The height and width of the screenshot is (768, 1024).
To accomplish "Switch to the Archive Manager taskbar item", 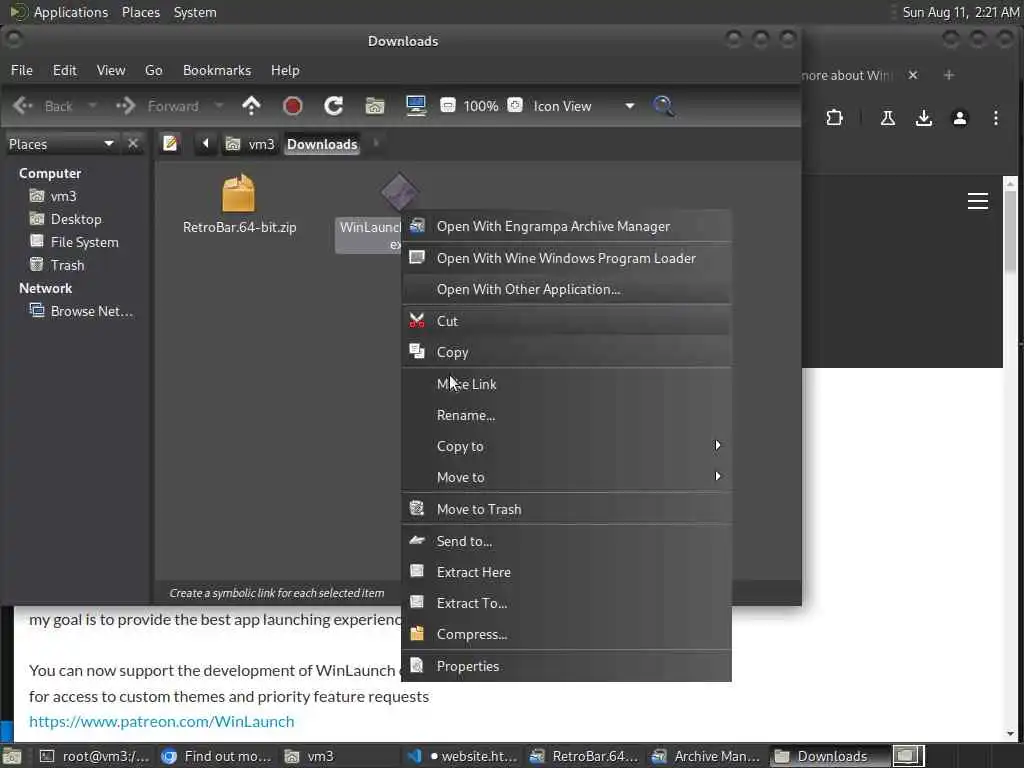I will coord(708,756).
